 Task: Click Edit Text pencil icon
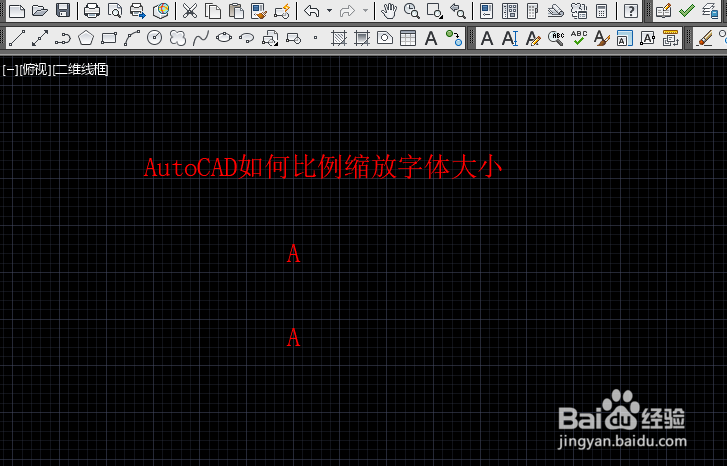click(533, 38)
